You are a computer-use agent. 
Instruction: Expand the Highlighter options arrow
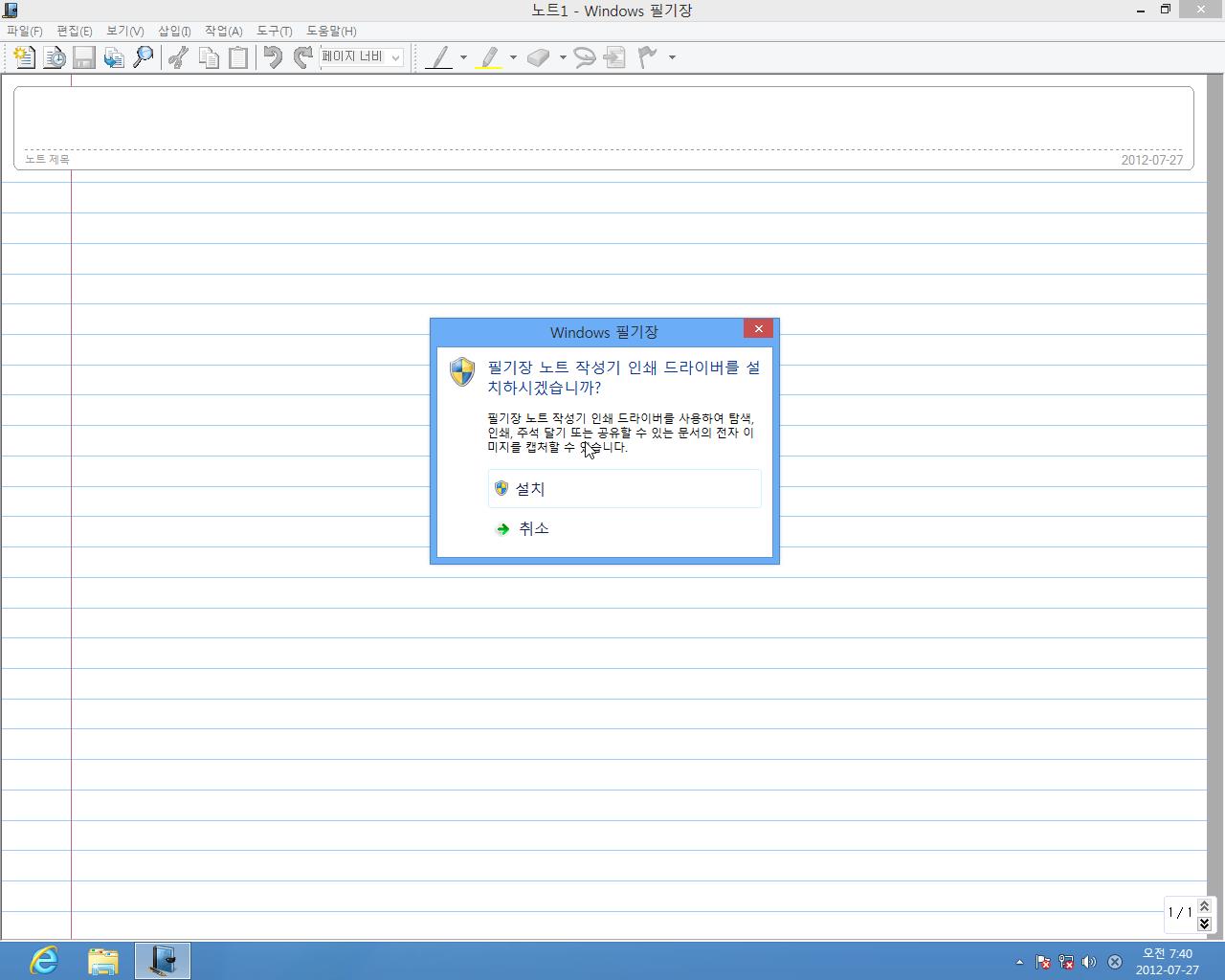point(513,57)
